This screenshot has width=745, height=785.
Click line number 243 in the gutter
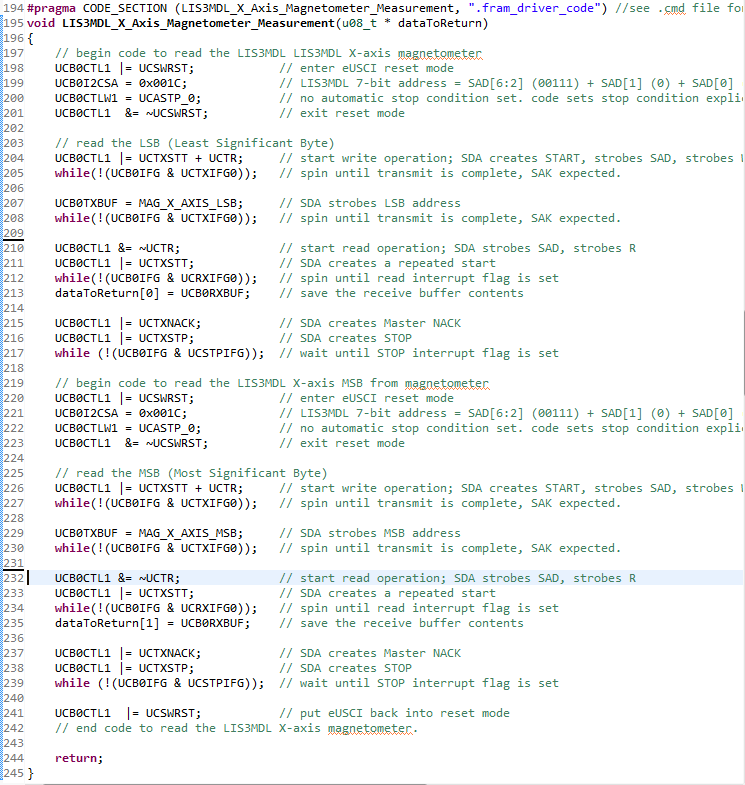(14, 744)
